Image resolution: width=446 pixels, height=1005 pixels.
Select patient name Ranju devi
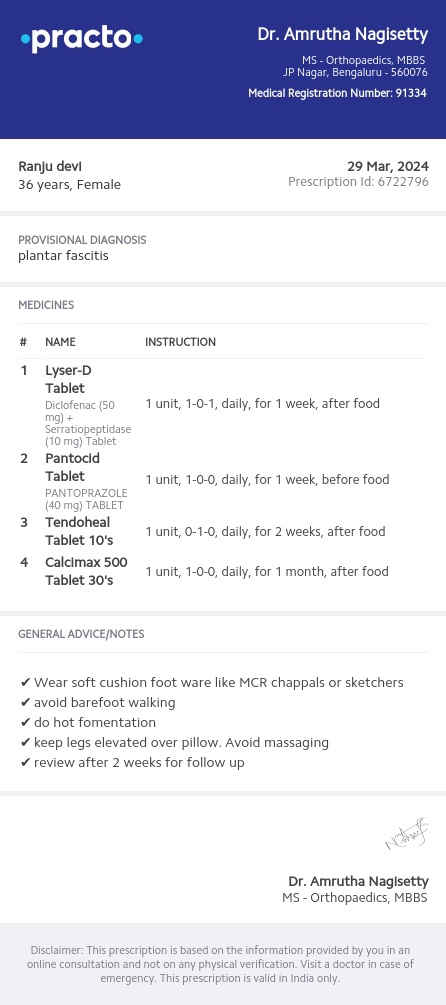[x=50, y=167]
